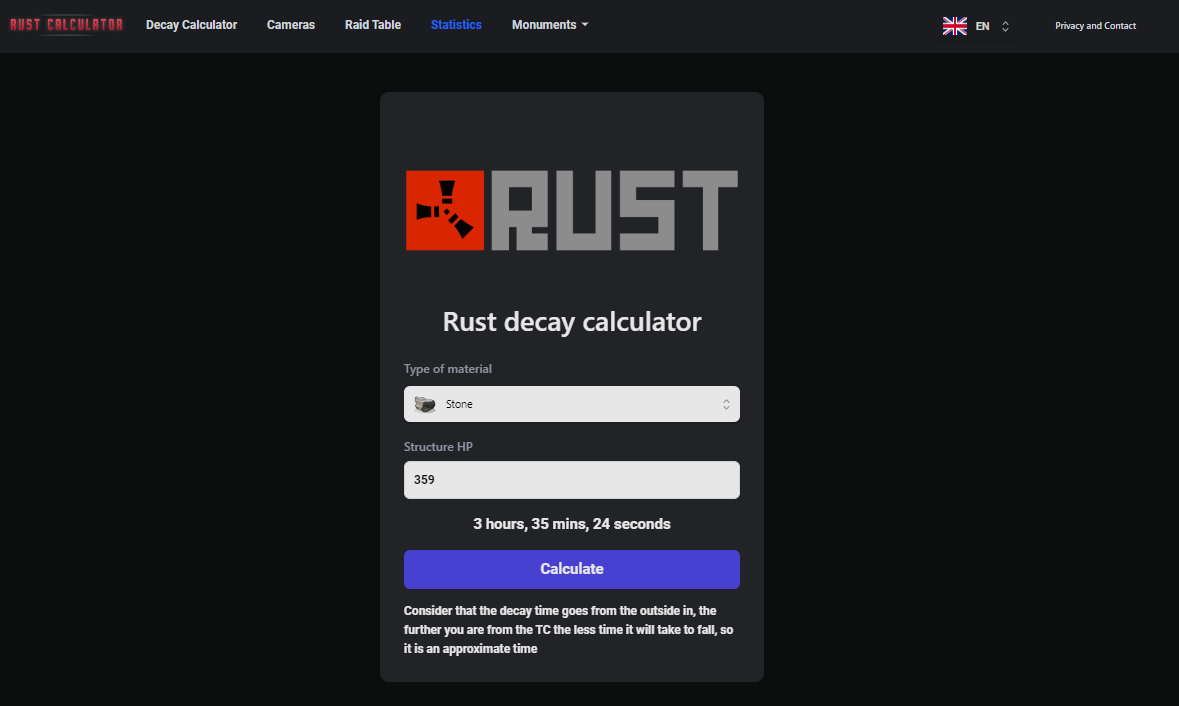Open the Decay Calculator page
1179x706 pixels.
(191, 25)
